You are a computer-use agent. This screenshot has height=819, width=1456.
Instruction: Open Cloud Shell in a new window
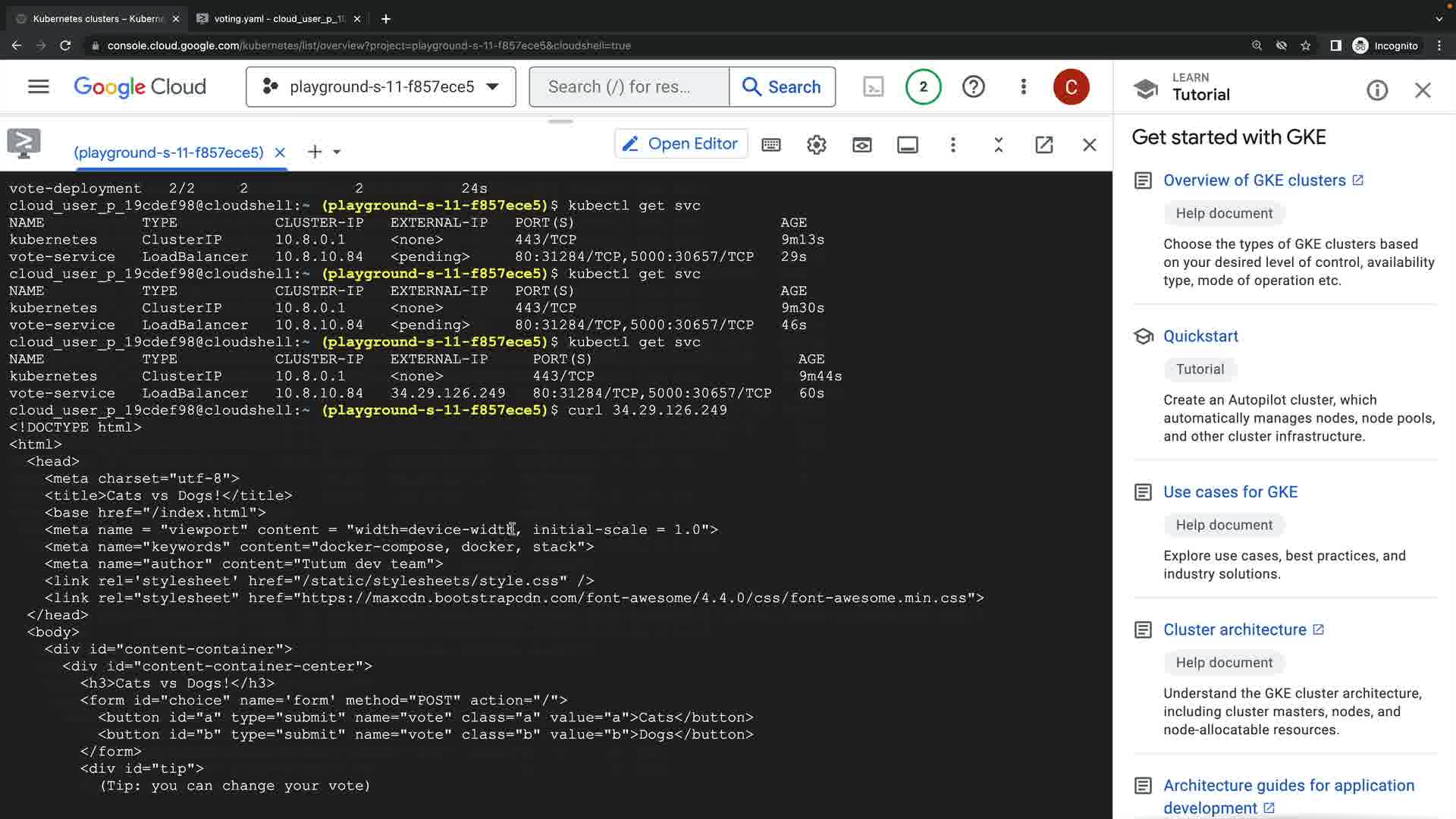point(1043,145)
